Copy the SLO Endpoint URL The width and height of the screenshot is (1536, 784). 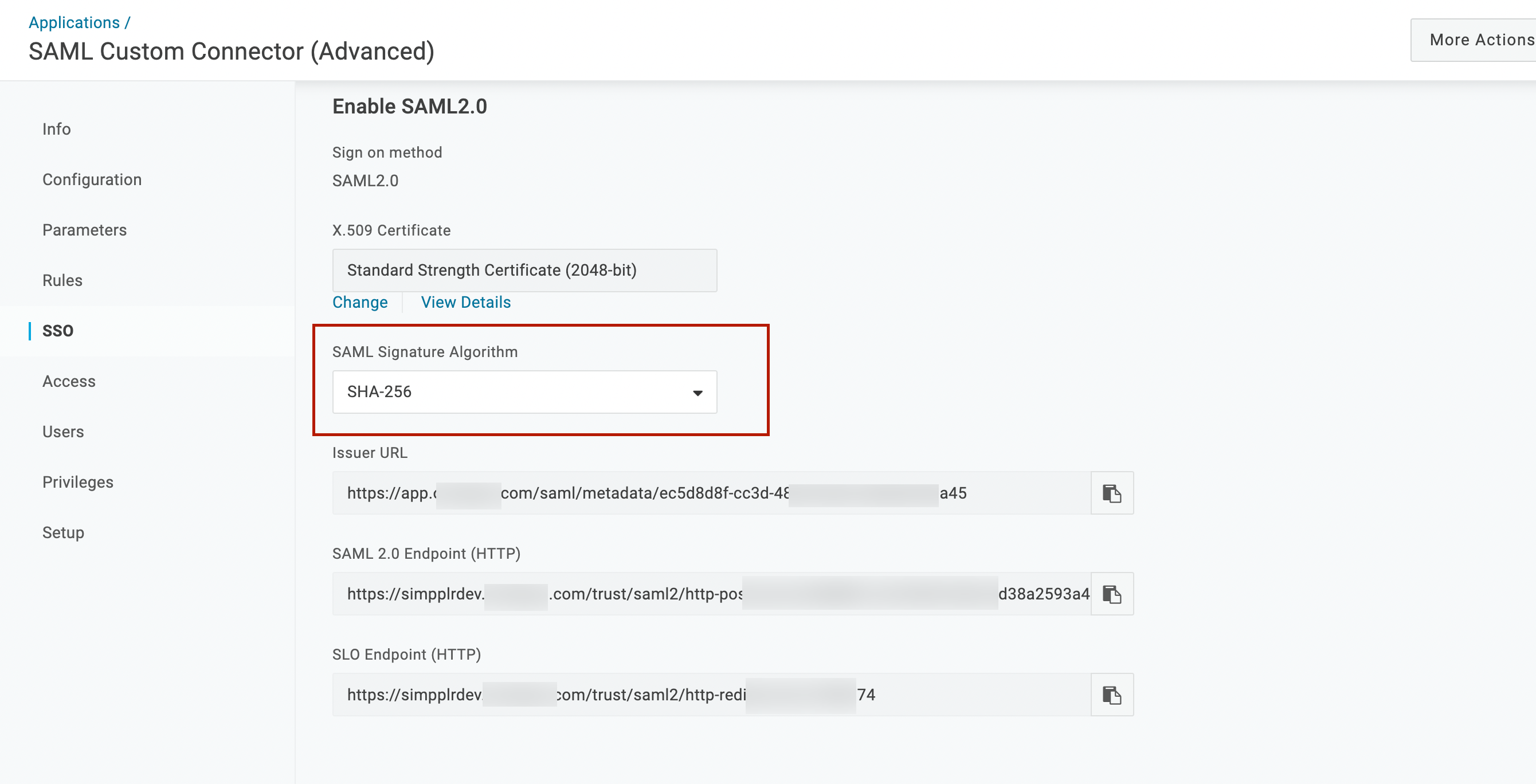click(x=1111, y=694)
